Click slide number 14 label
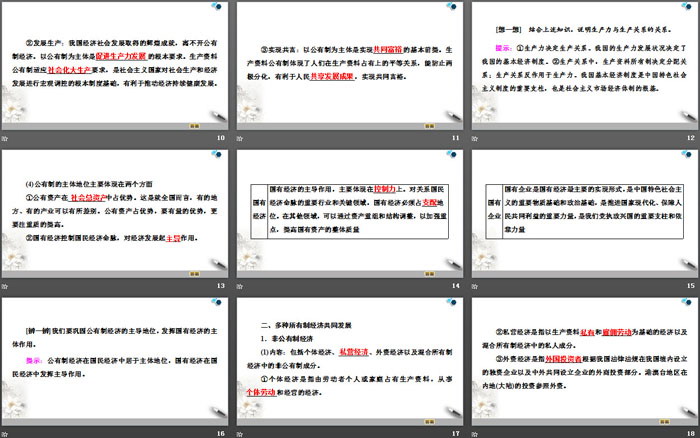The height and width of the screenshot is (438, 700). click(x=455, y=286)
